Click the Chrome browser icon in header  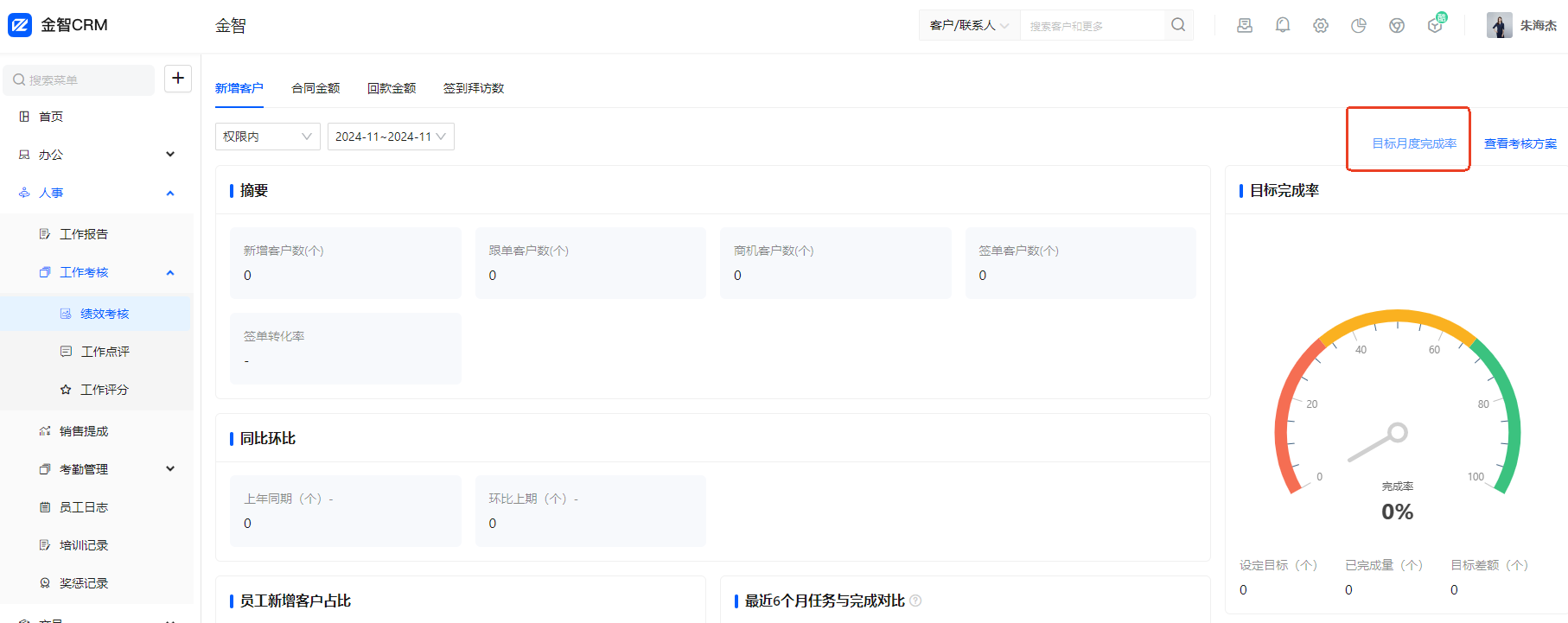click(1397, 25)
